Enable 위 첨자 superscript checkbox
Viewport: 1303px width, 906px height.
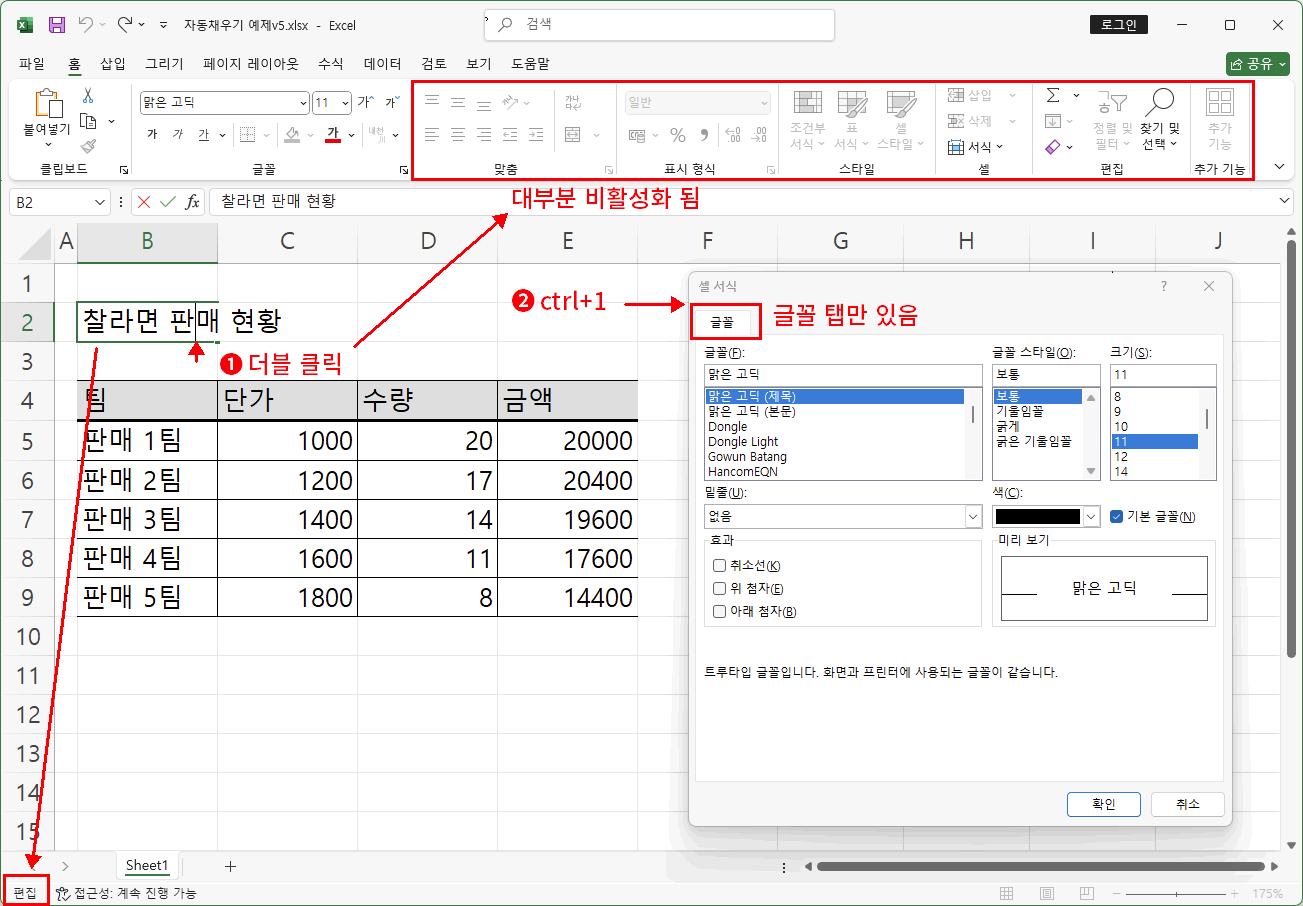coord(719,589)
